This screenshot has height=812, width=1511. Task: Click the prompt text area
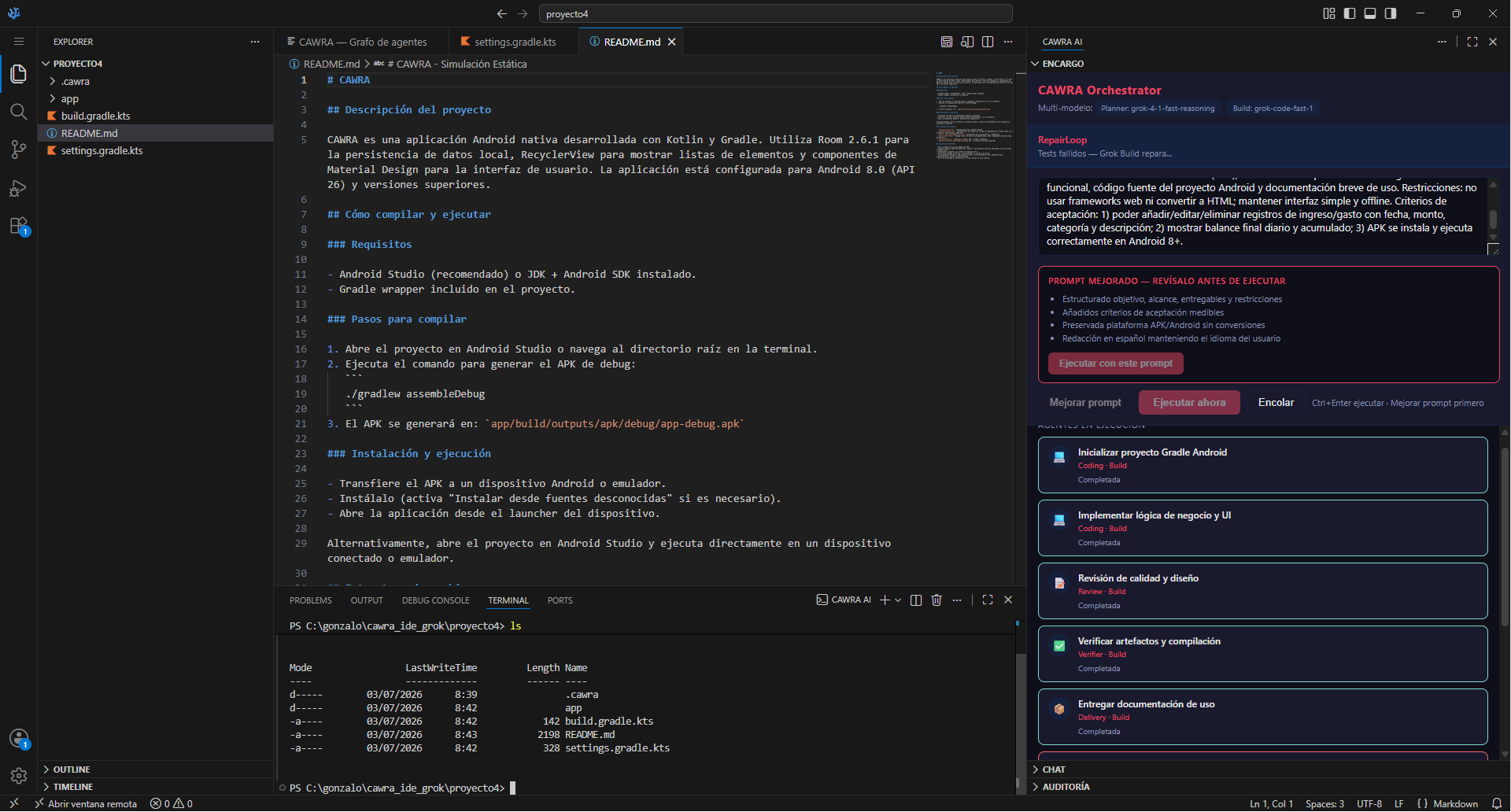coord(1262,216)
